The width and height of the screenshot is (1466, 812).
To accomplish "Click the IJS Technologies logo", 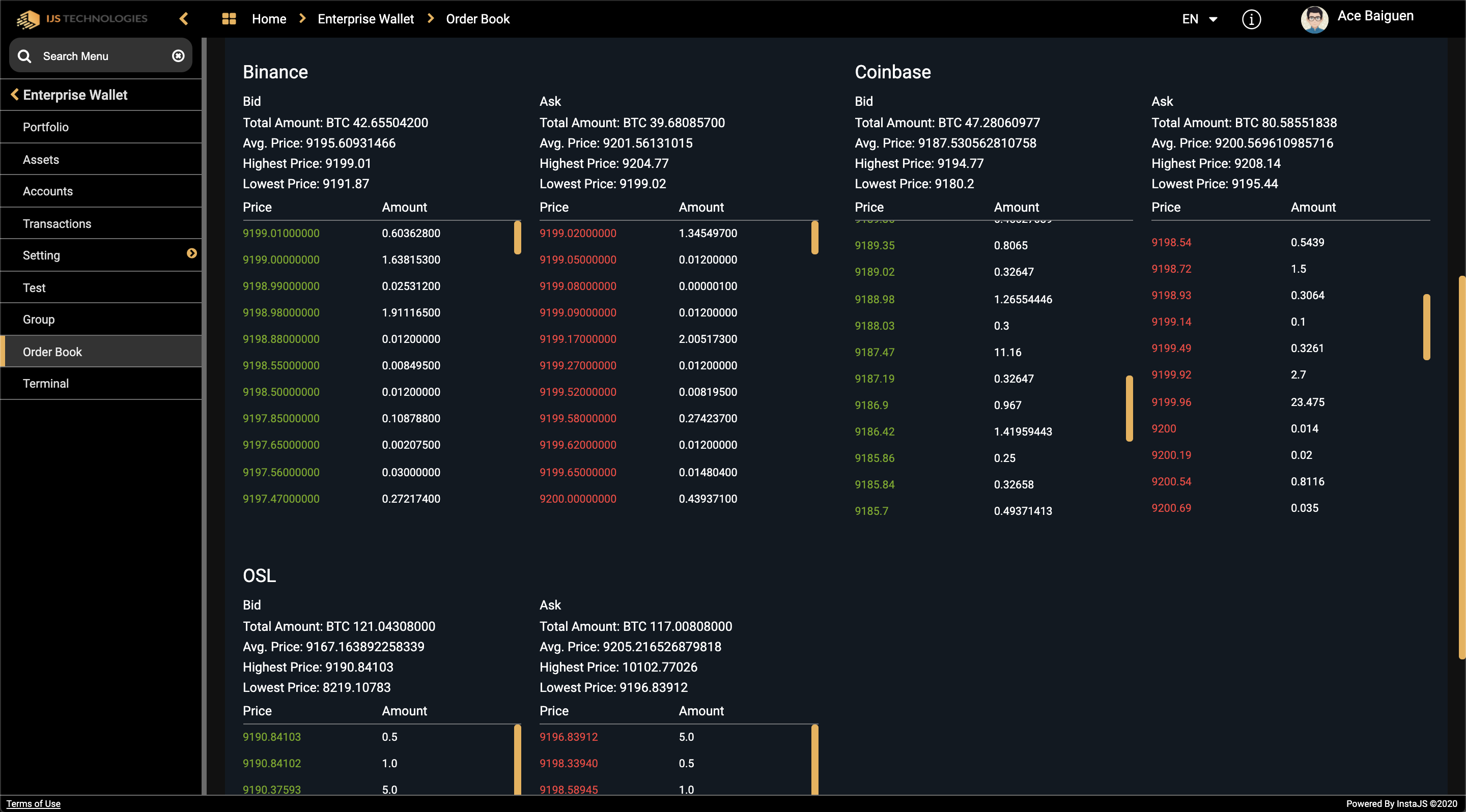I will [81, 19].
